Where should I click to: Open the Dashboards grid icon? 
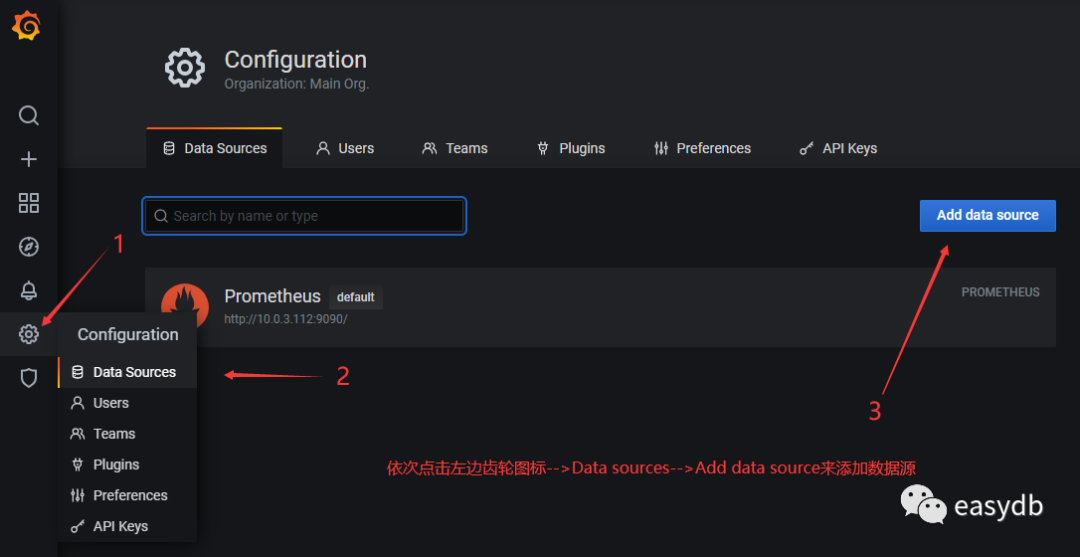point(29,203)
